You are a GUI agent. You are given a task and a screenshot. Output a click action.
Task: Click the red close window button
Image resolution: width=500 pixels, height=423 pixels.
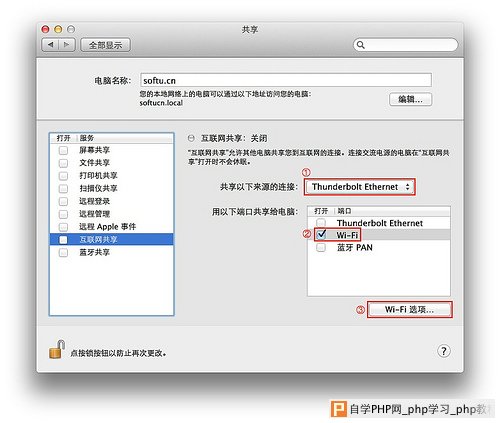pos(45,29)
